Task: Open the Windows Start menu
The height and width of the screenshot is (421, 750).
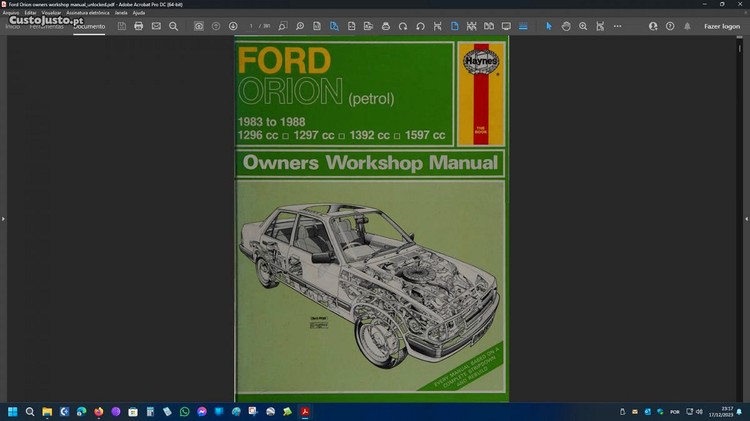Action: coord(13,411)
